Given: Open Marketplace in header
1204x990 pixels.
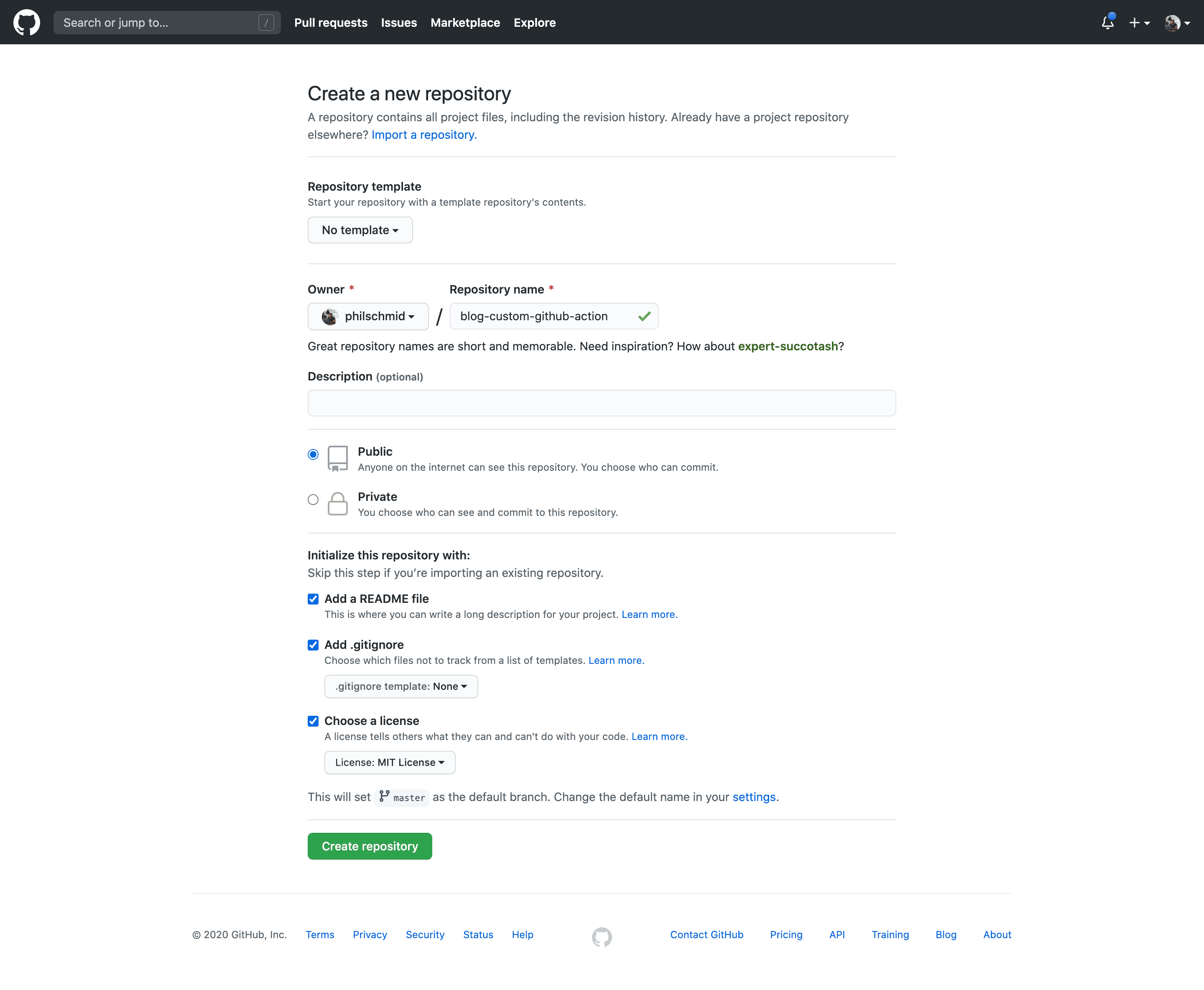Looking at the screenshot, I should (465, 23).
